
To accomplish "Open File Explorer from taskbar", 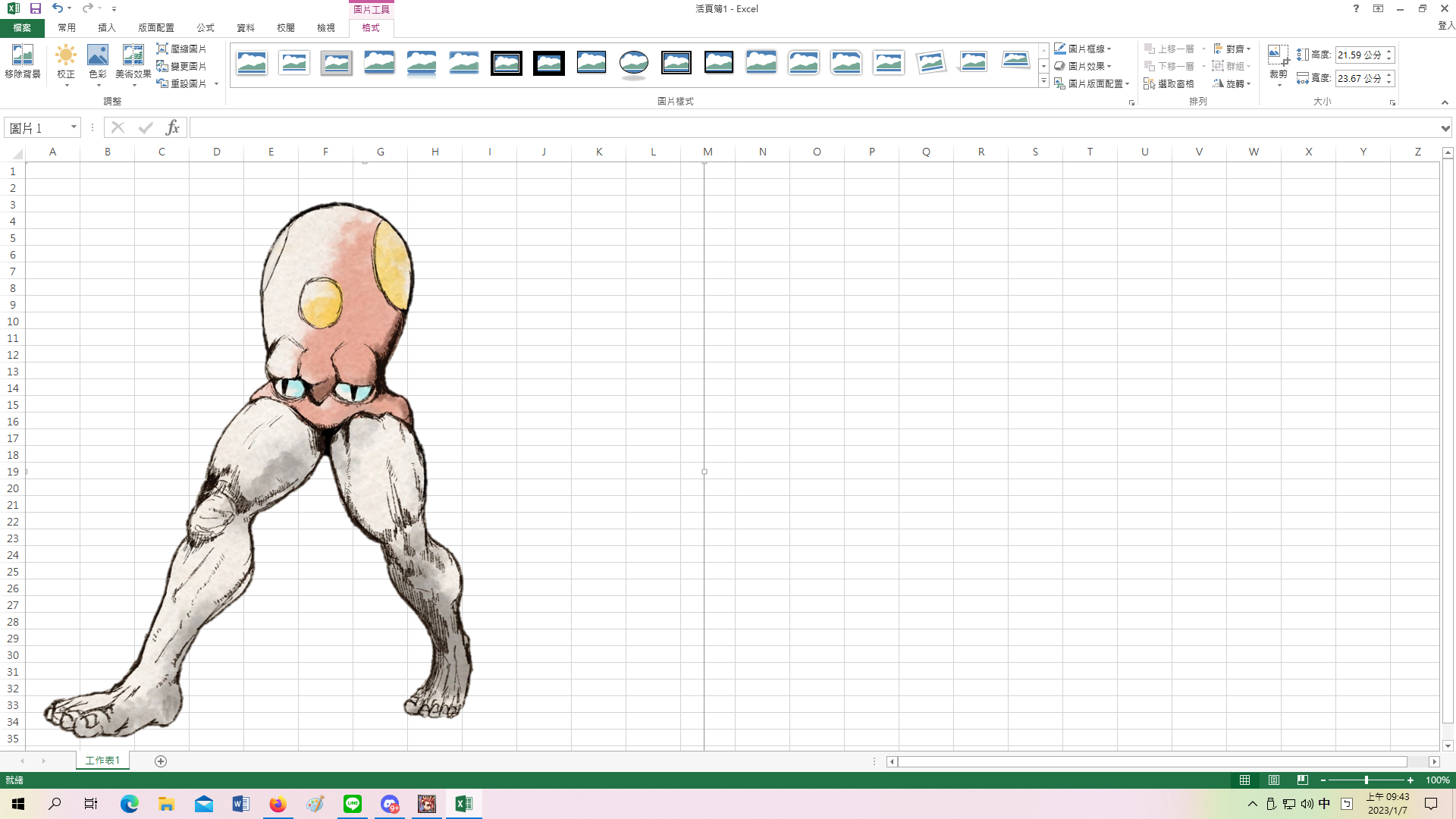I will pos(166,804).
